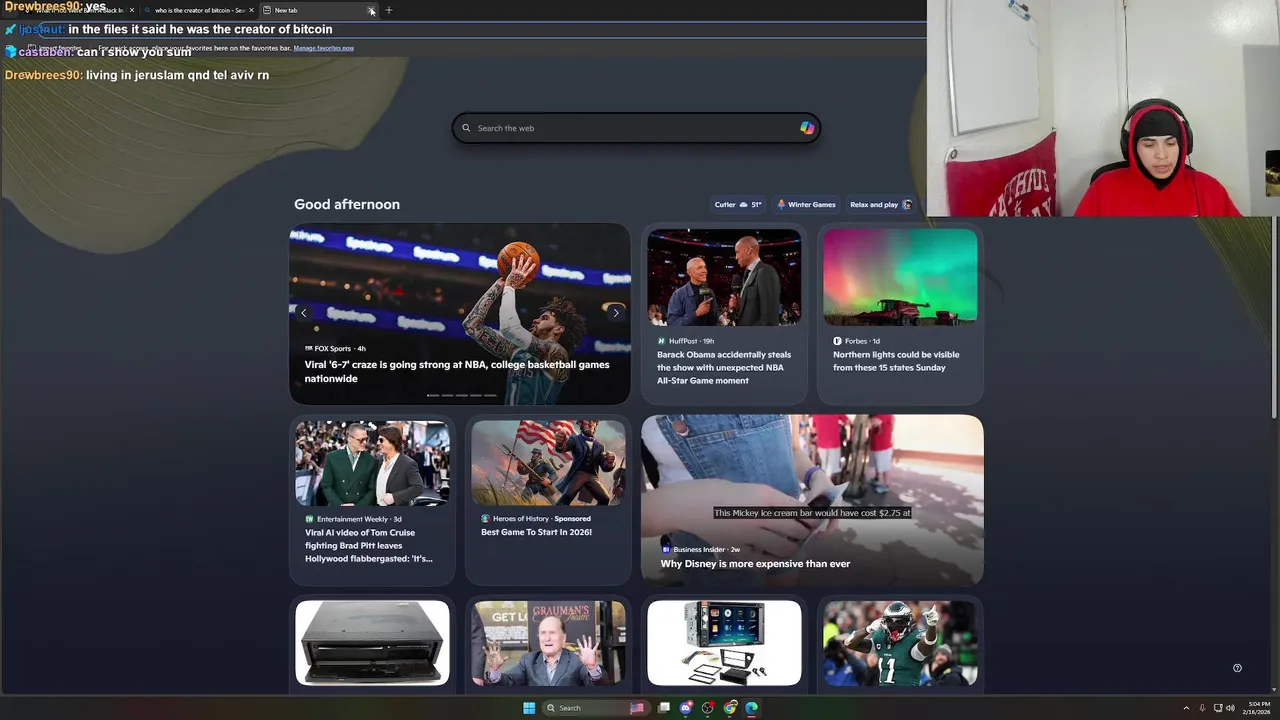The width and height of the screenshot is (1280, 720).
Task: Open the Viral '6-7' craze NBA story
Action: (x=457, y=372)
